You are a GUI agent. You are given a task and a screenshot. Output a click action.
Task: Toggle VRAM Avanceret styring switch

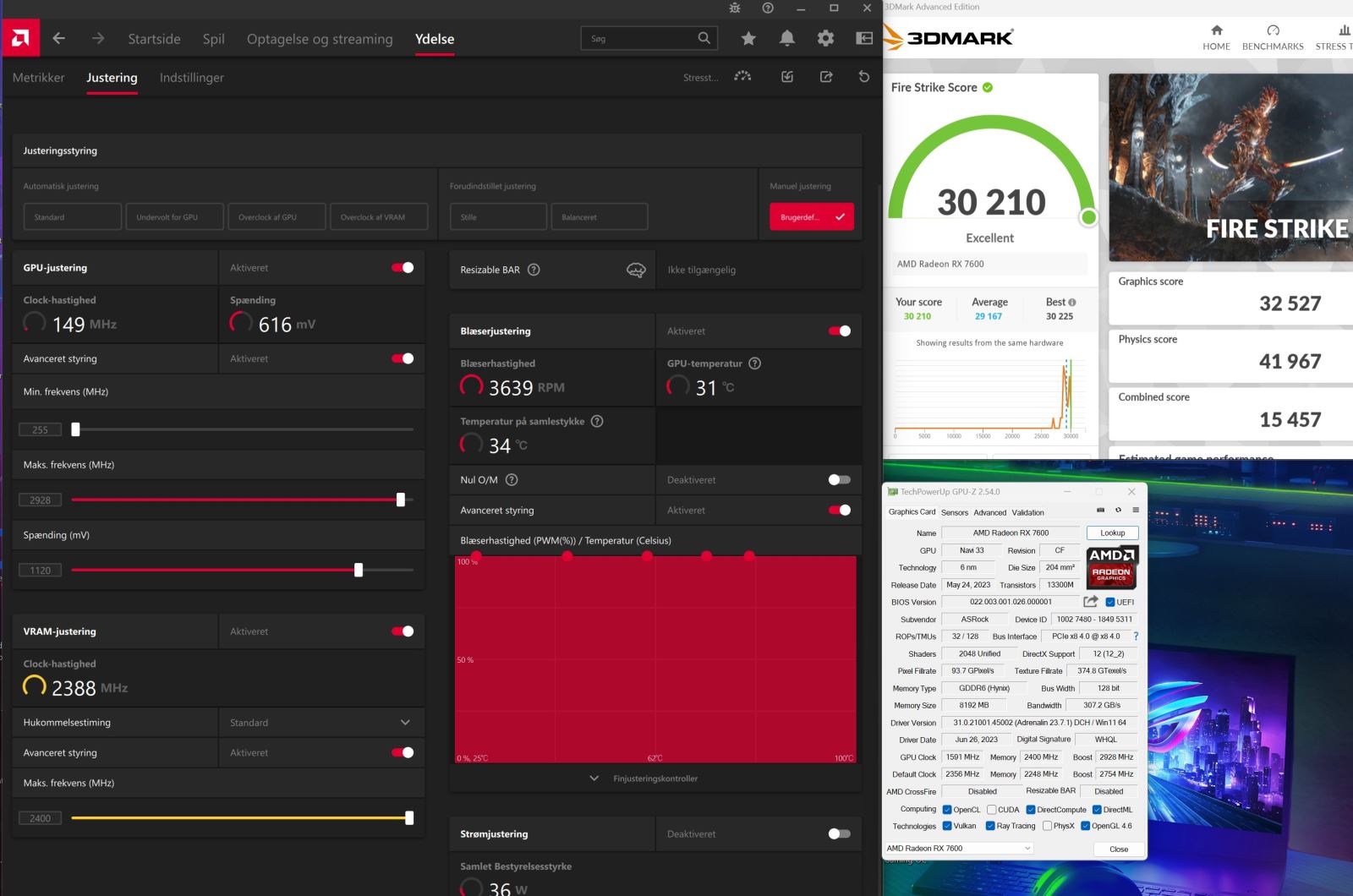(403, 752)
